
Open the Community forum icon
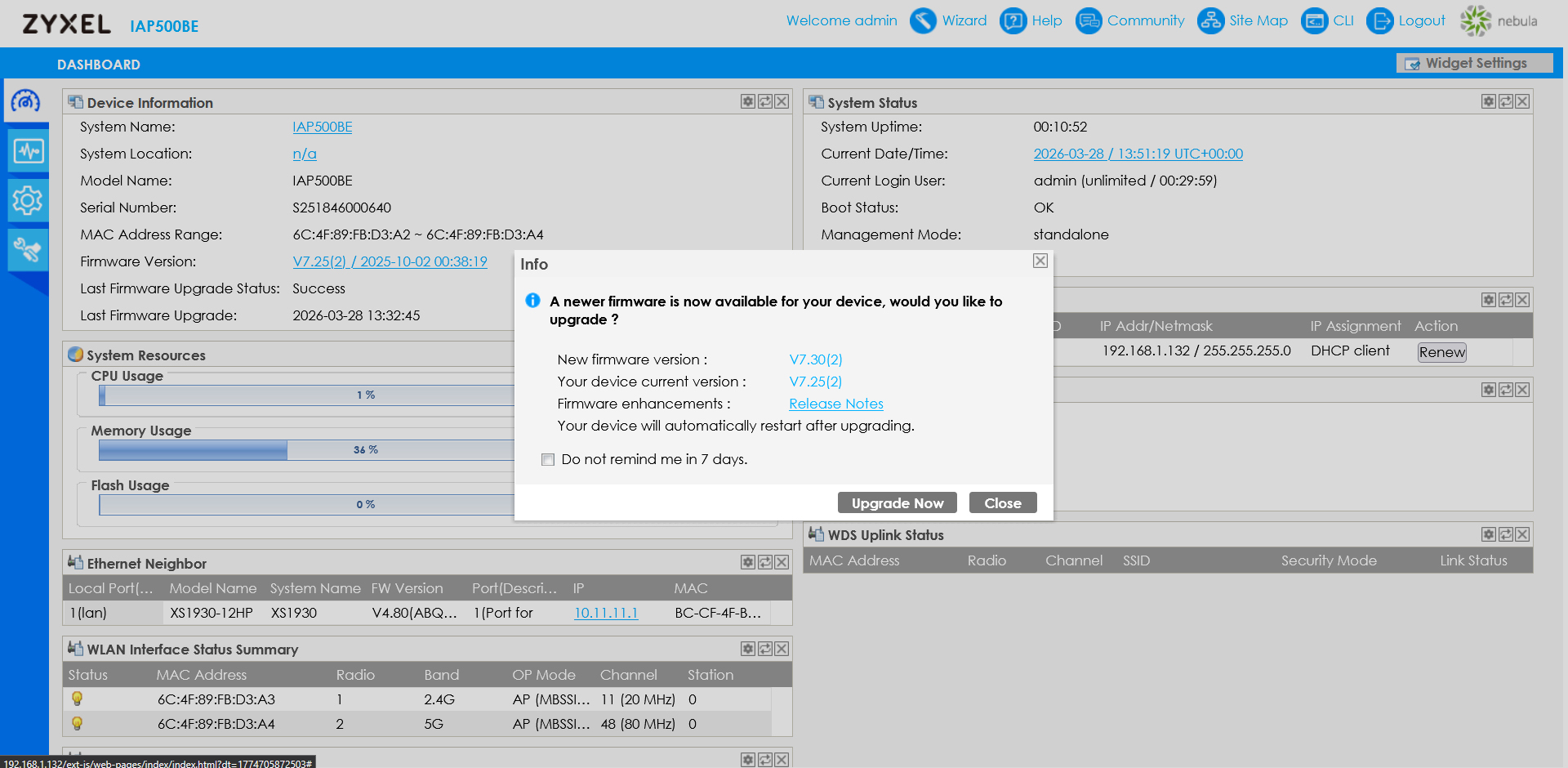coord(1089,21)
